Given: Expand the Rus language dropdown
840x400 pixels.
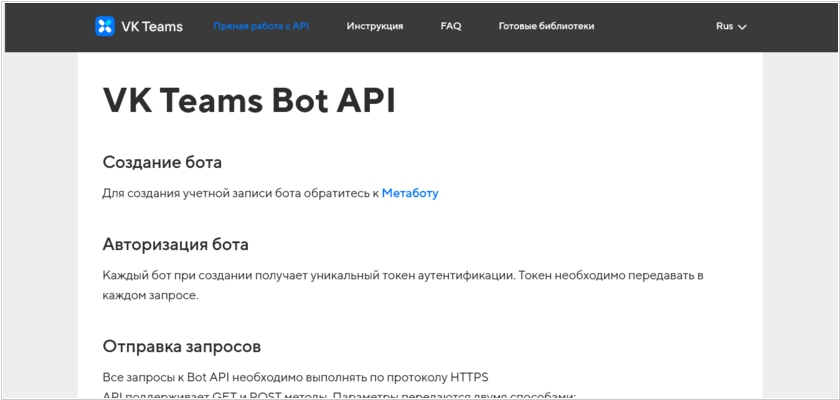Looking at the screenshot, I should tap(731, 26).
